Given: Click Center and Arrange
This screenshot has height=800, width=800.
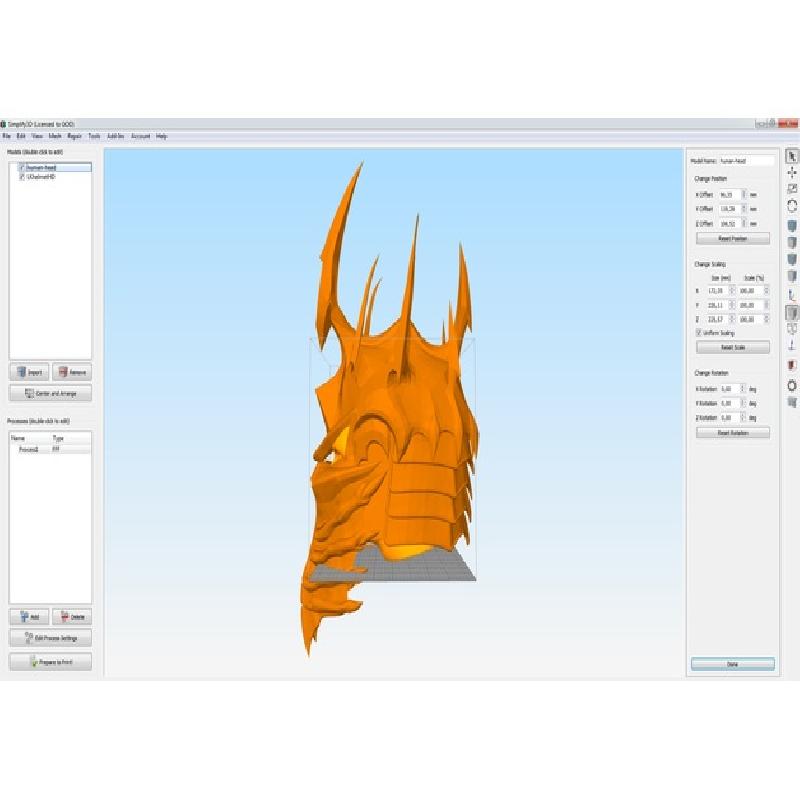Looking at the screenshot, I should click(50, 393).
